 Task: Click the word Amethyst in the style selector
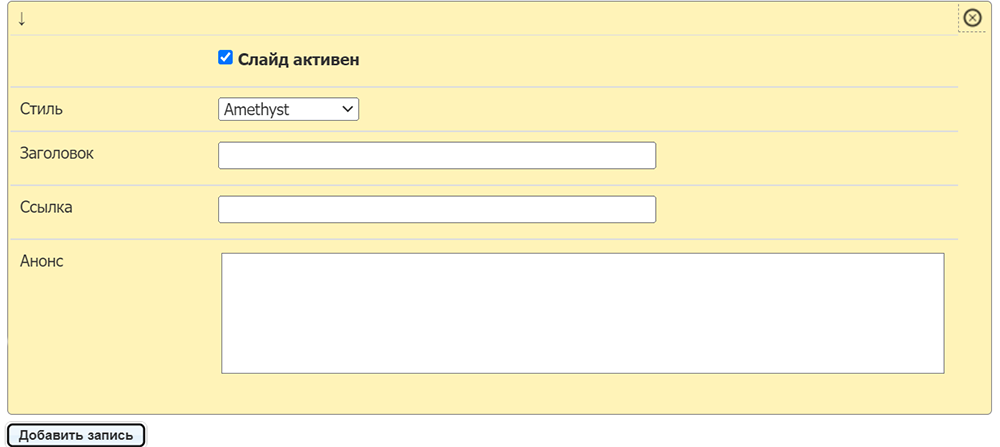click(256, 109)
